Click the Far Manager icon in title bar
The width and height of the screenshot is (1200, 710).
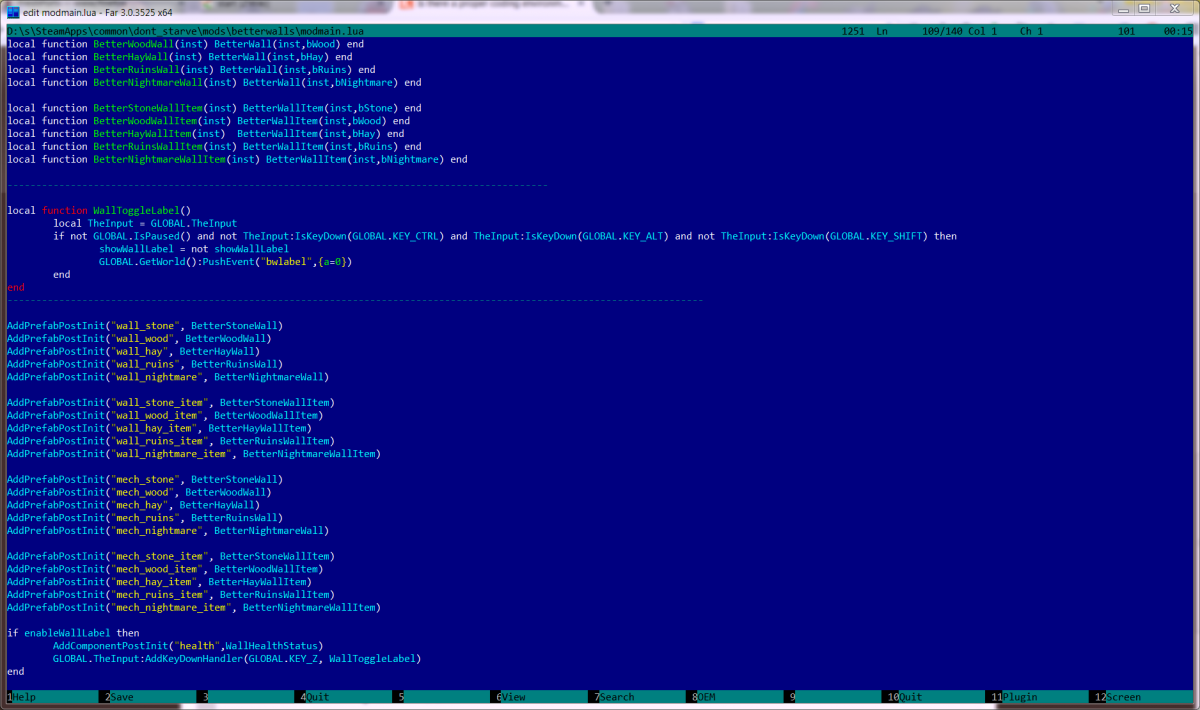(x=13, y=10)
